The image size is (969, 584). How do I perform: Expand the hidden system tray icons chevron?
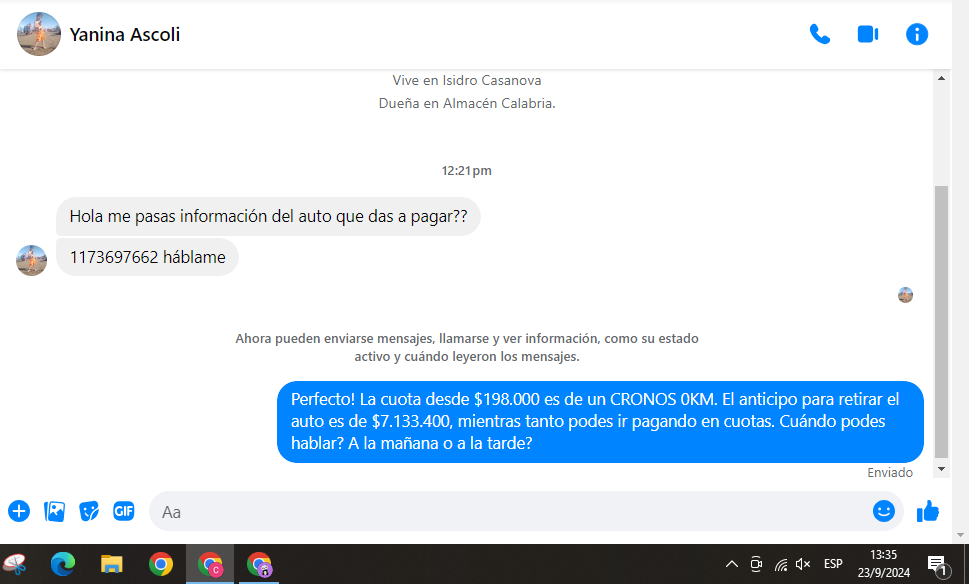pos(731,564)
